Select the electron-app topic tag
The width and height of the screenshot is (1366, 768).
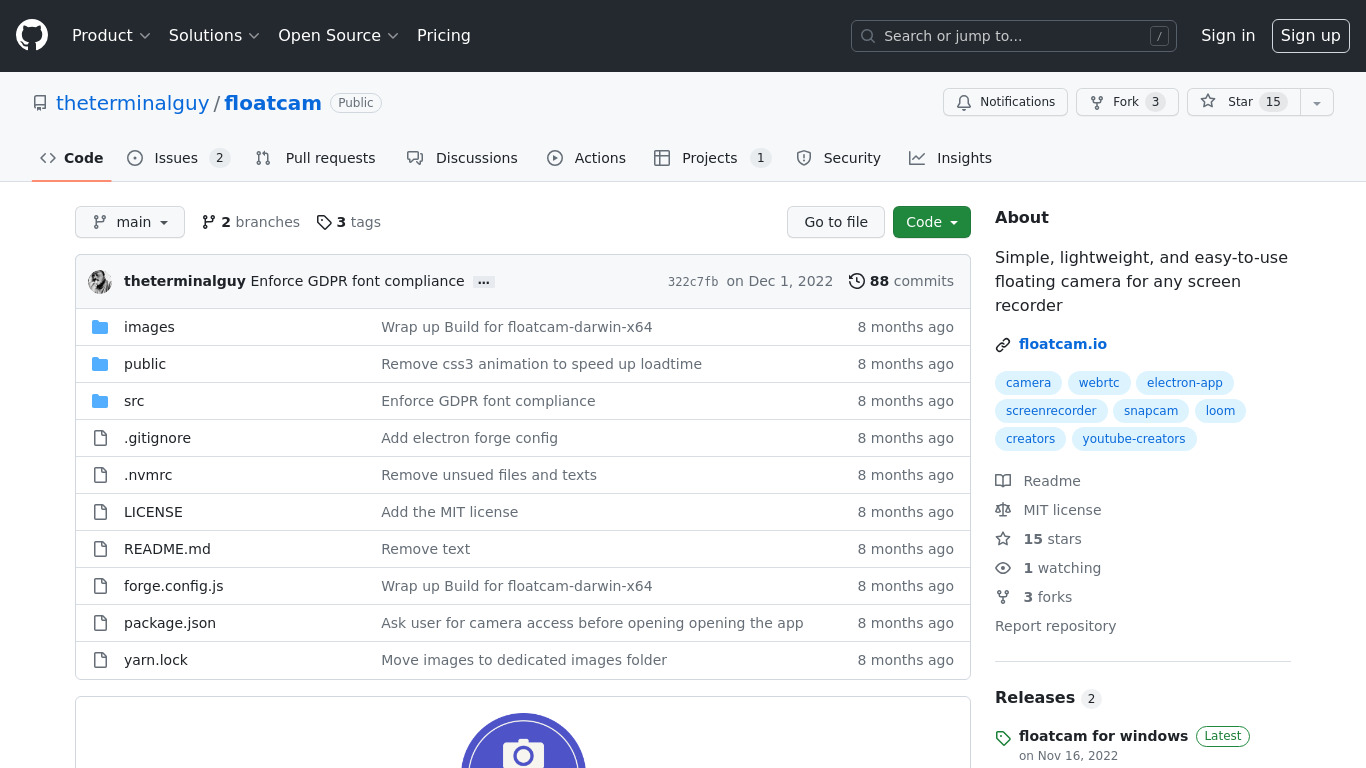tap(1185, 383)
